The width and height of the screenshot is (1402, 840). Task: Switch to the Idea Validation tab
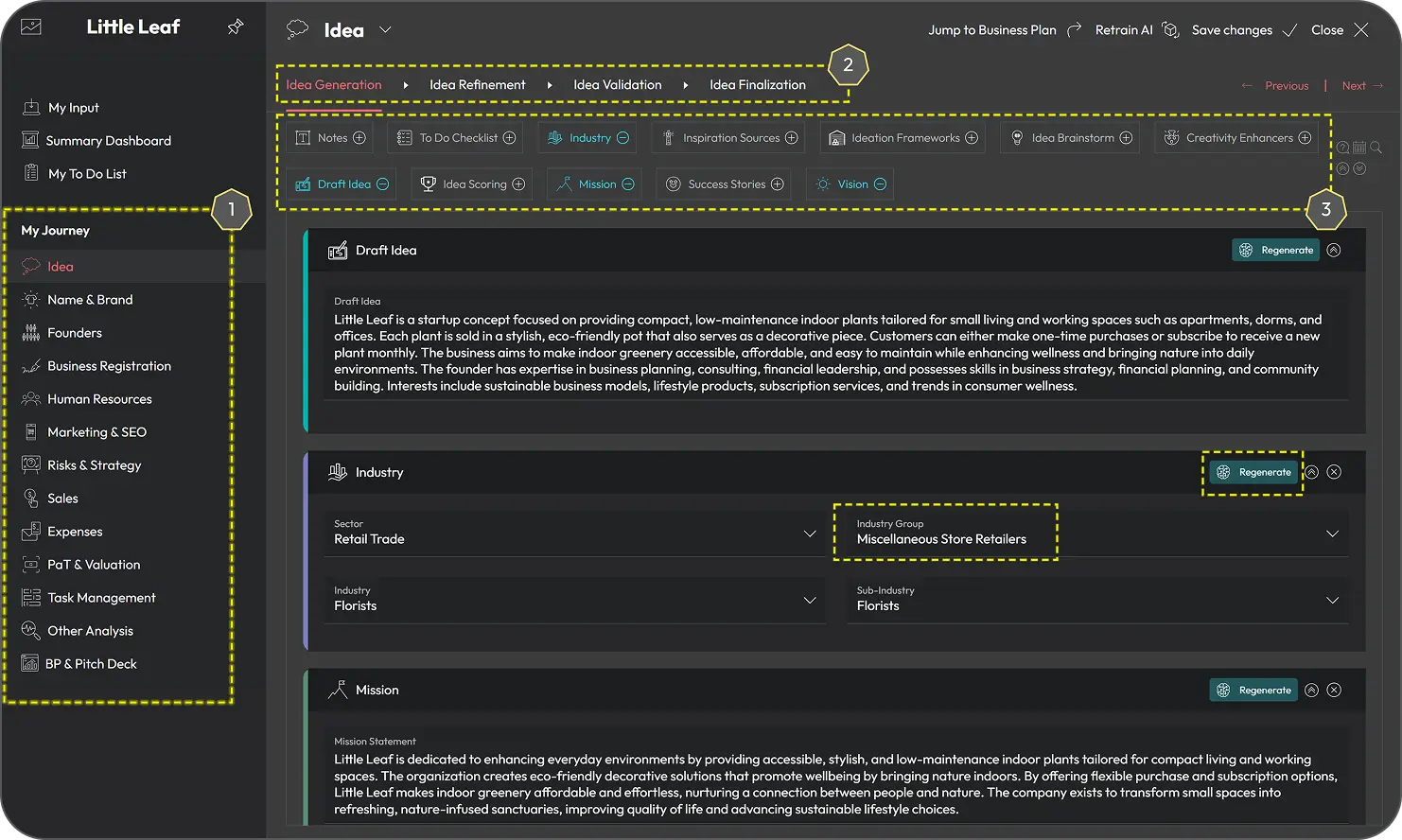pyautogui.click(x=617, y=85)
